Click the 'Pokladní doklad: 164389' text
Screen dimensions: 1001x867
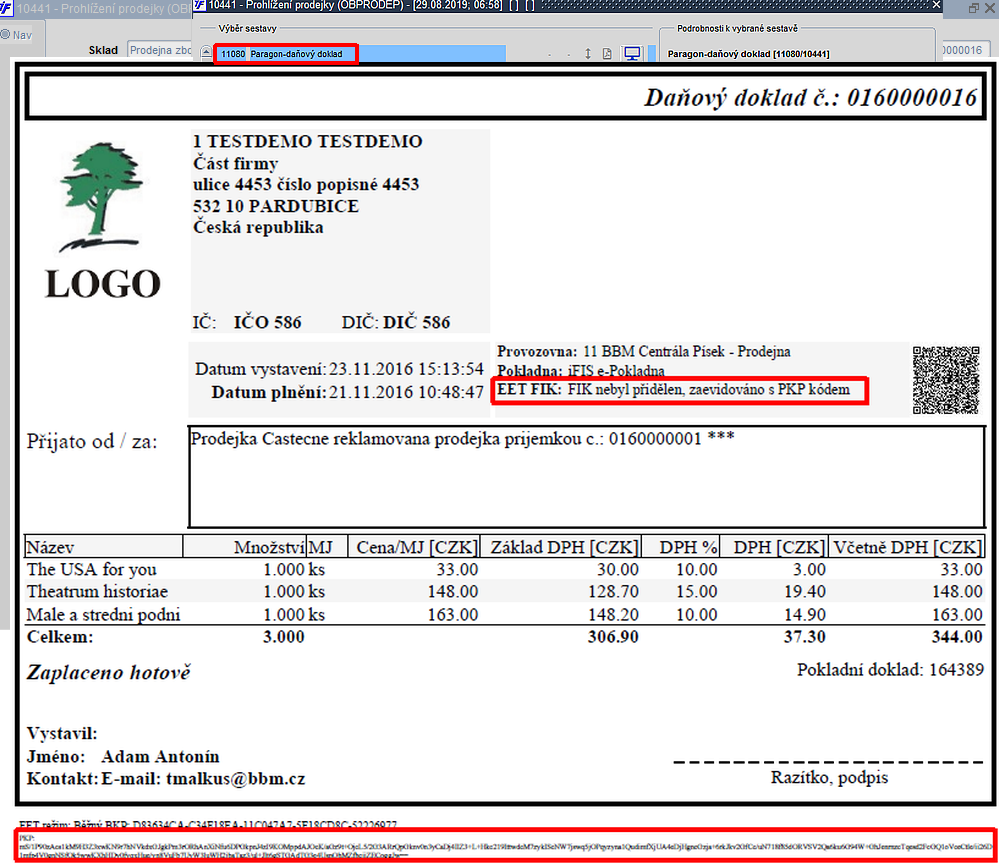click(x=890, y=669)
